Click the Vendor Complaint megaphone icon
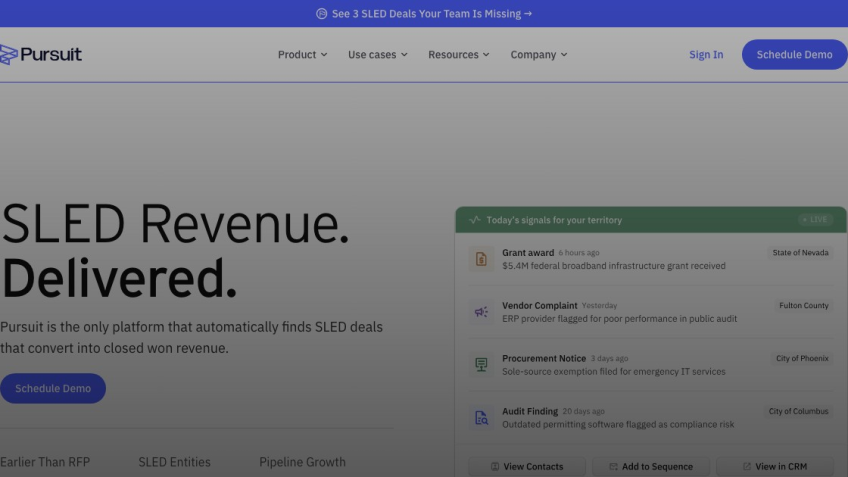Image resolution: width=848 pixels, height=477 pixels. pos(481,312)
